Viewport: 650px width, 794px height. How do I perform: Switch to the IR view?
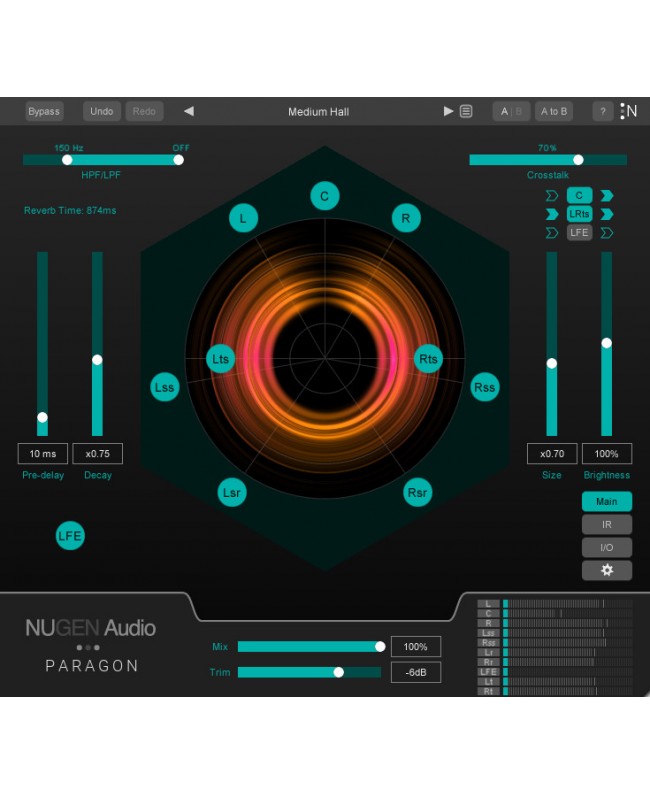(x=606, y=525)
